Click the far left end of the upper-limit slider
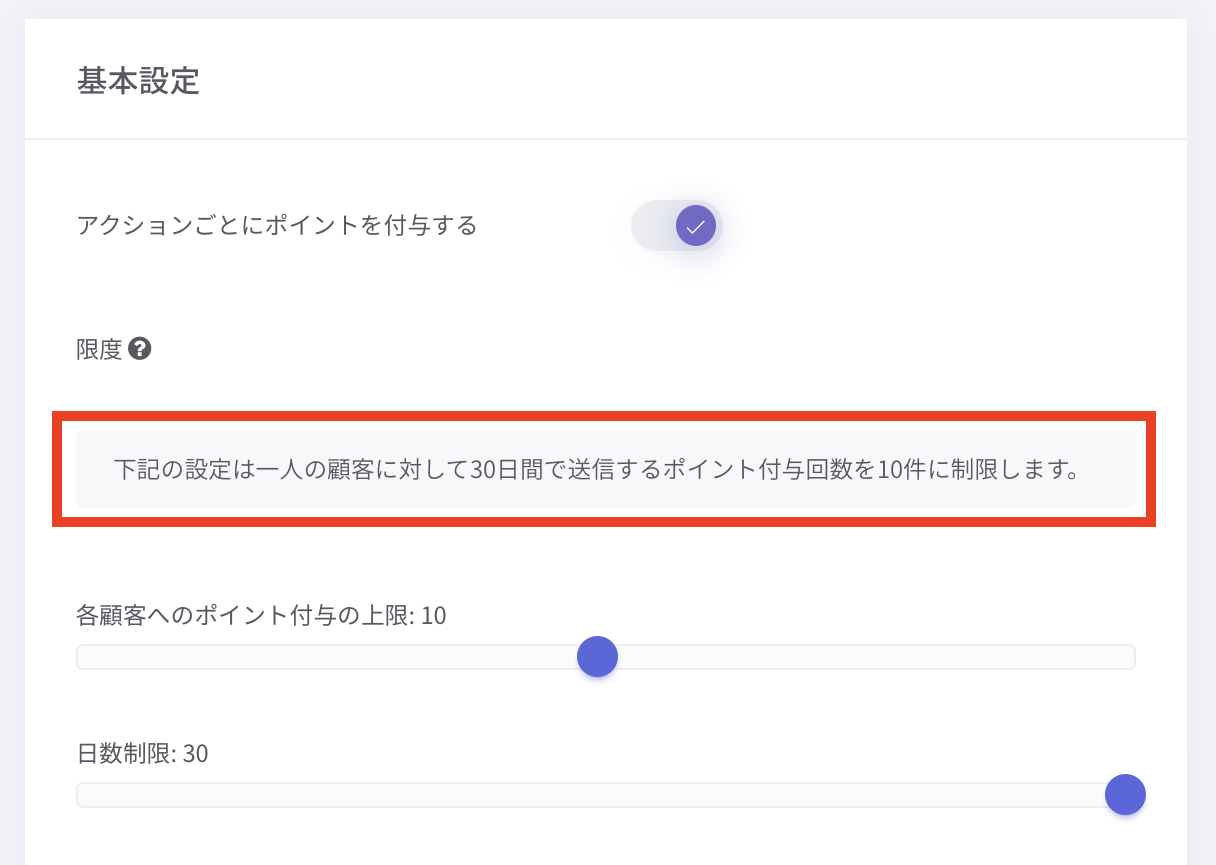 click(81, 657)
